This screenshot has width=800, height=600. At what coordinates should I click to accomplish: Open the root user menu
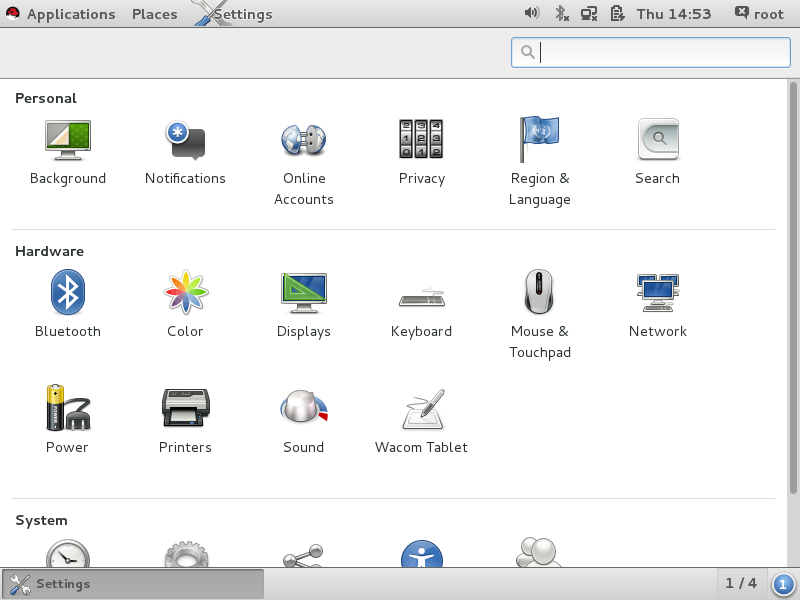click(759, 14)
